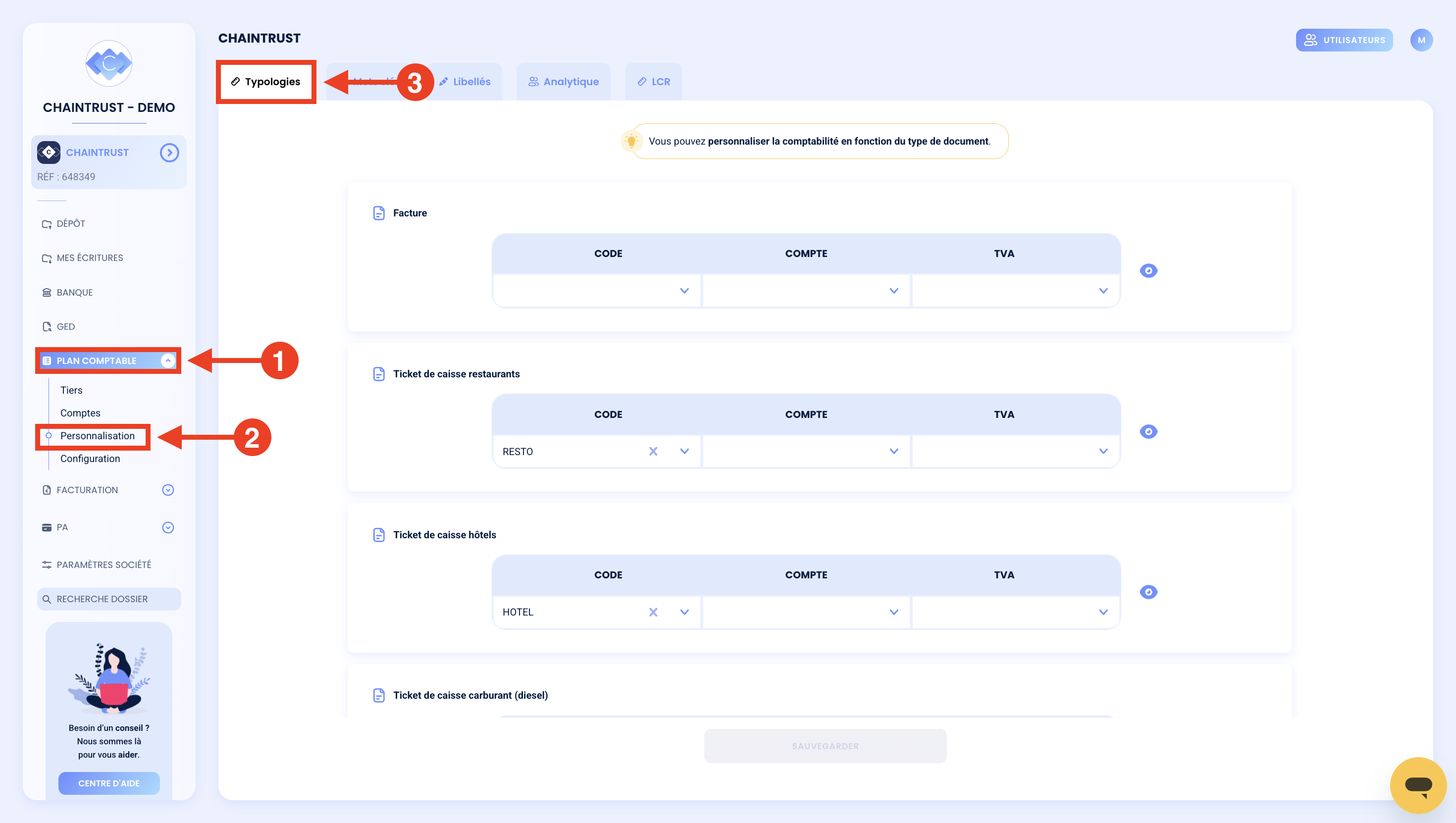This screenshot has height=823, width=1456.
Task: Switch to the Libellés tab
Action: point(465,82)
